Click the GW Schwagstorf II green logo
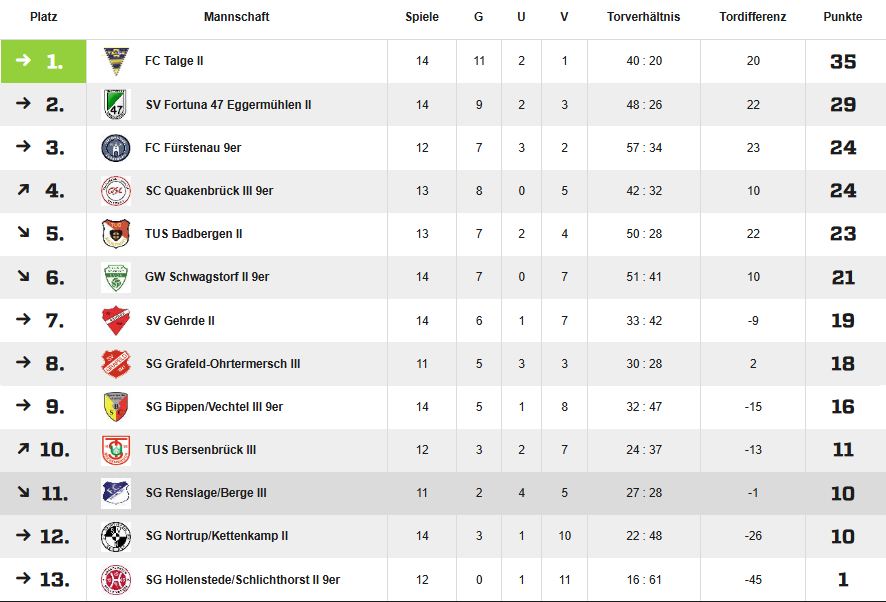This screenshot has height=602, width=886. click(116, 277)
